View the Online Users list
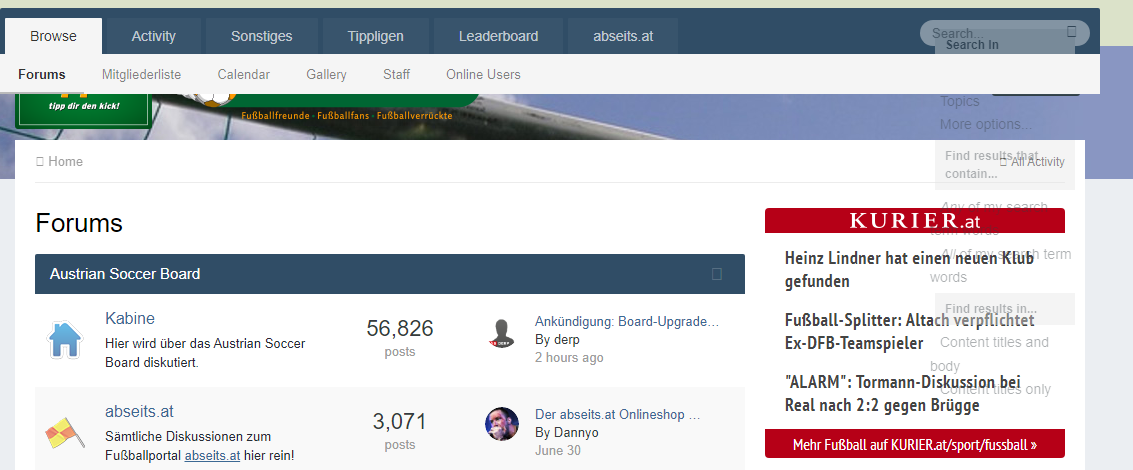The height and width of the screenshot is (470, 1133). tap(483, 74)
